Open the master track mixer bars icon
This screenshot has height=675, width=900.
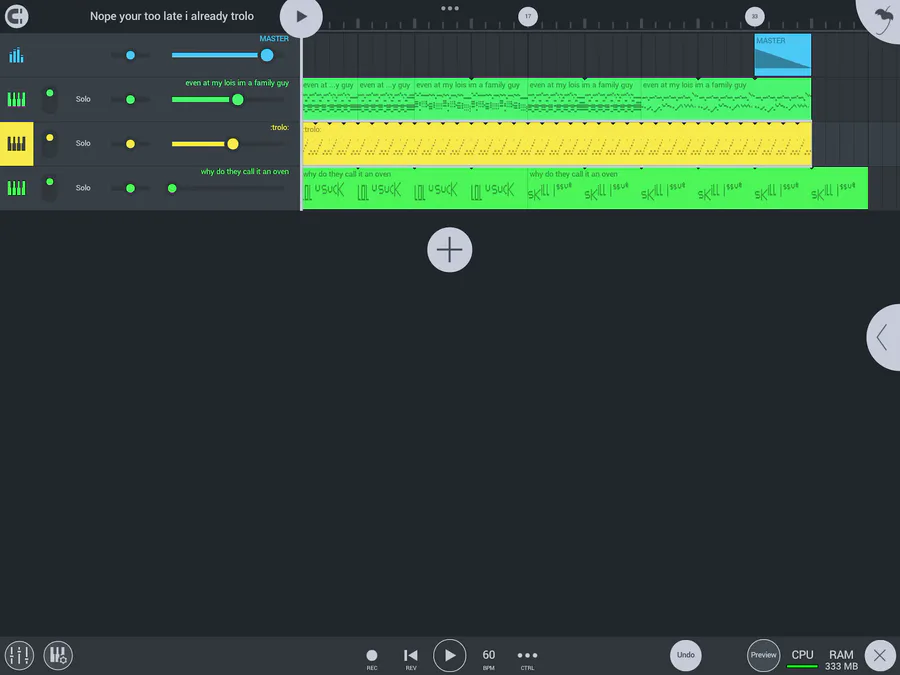[16, 55]
